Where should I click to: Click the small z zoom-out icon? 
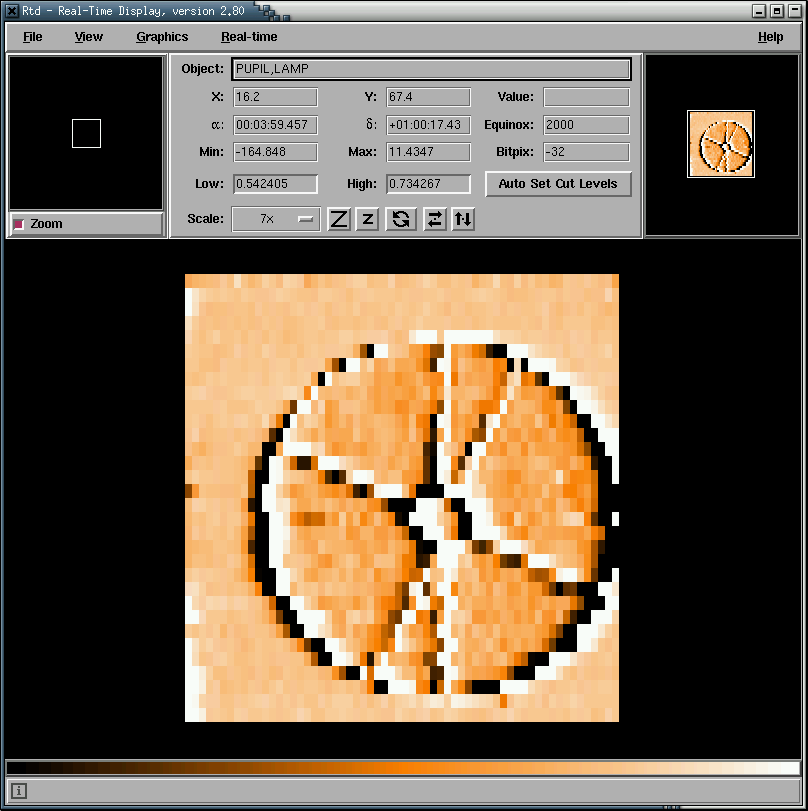[367, 219]
